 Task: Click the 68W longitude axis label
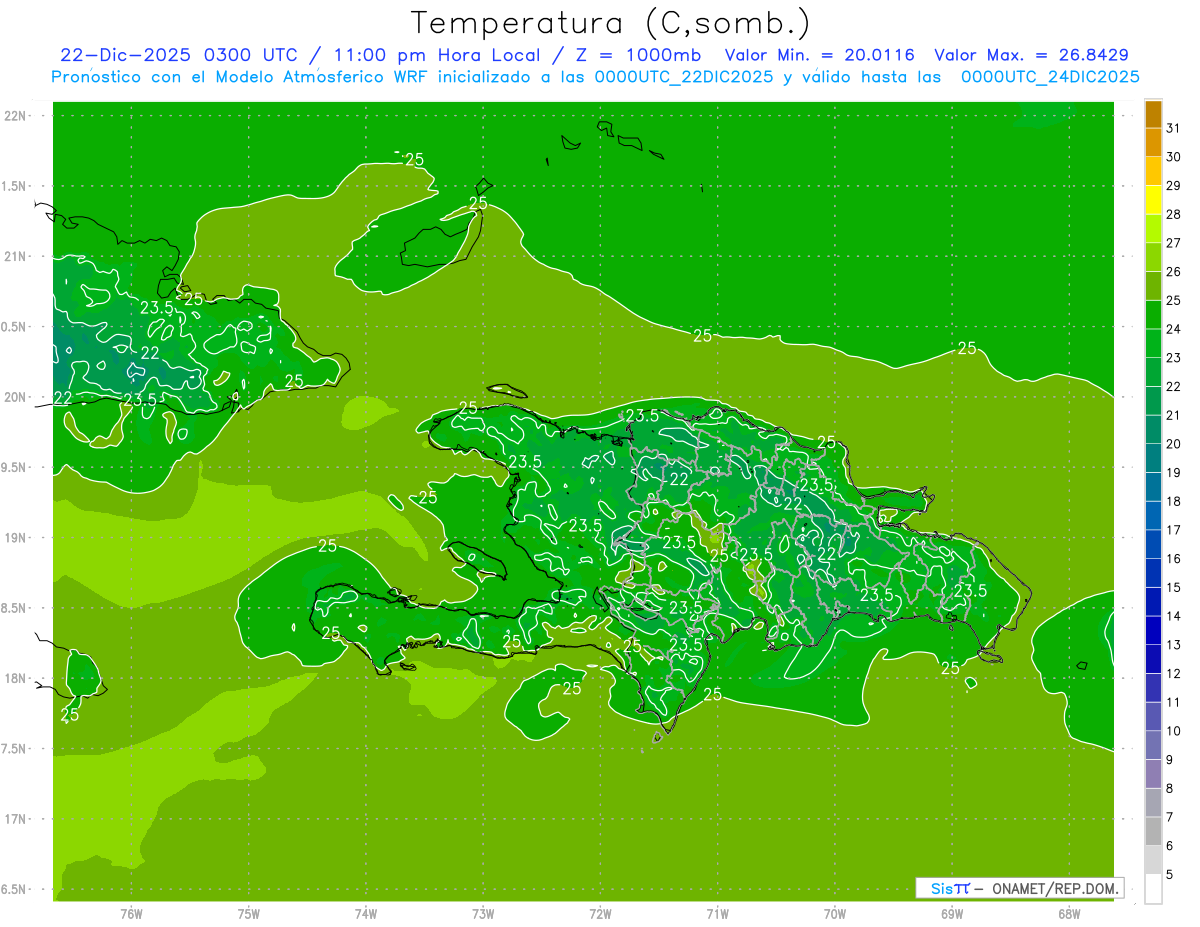1068,913
